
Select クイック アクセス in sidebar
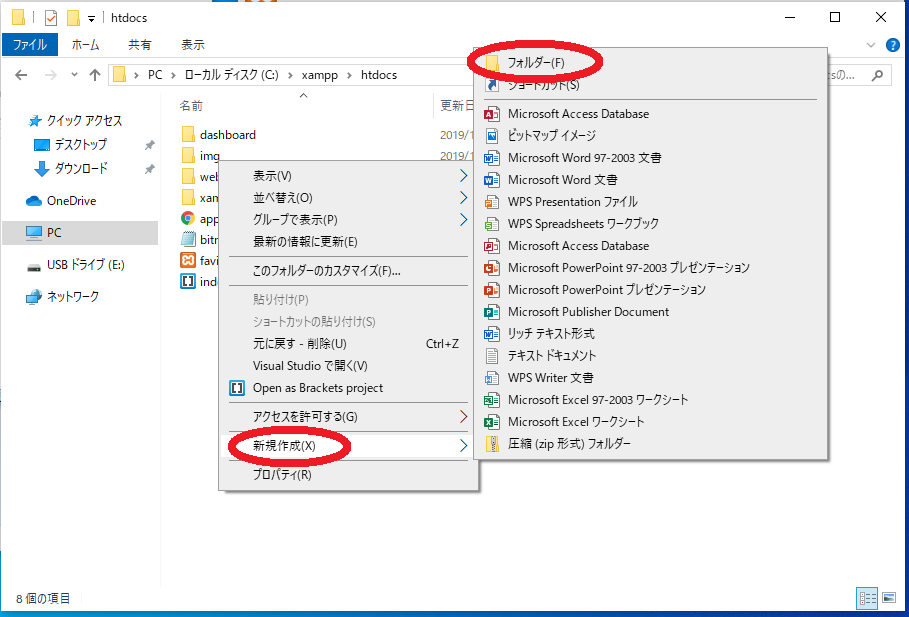click(85, 121)
